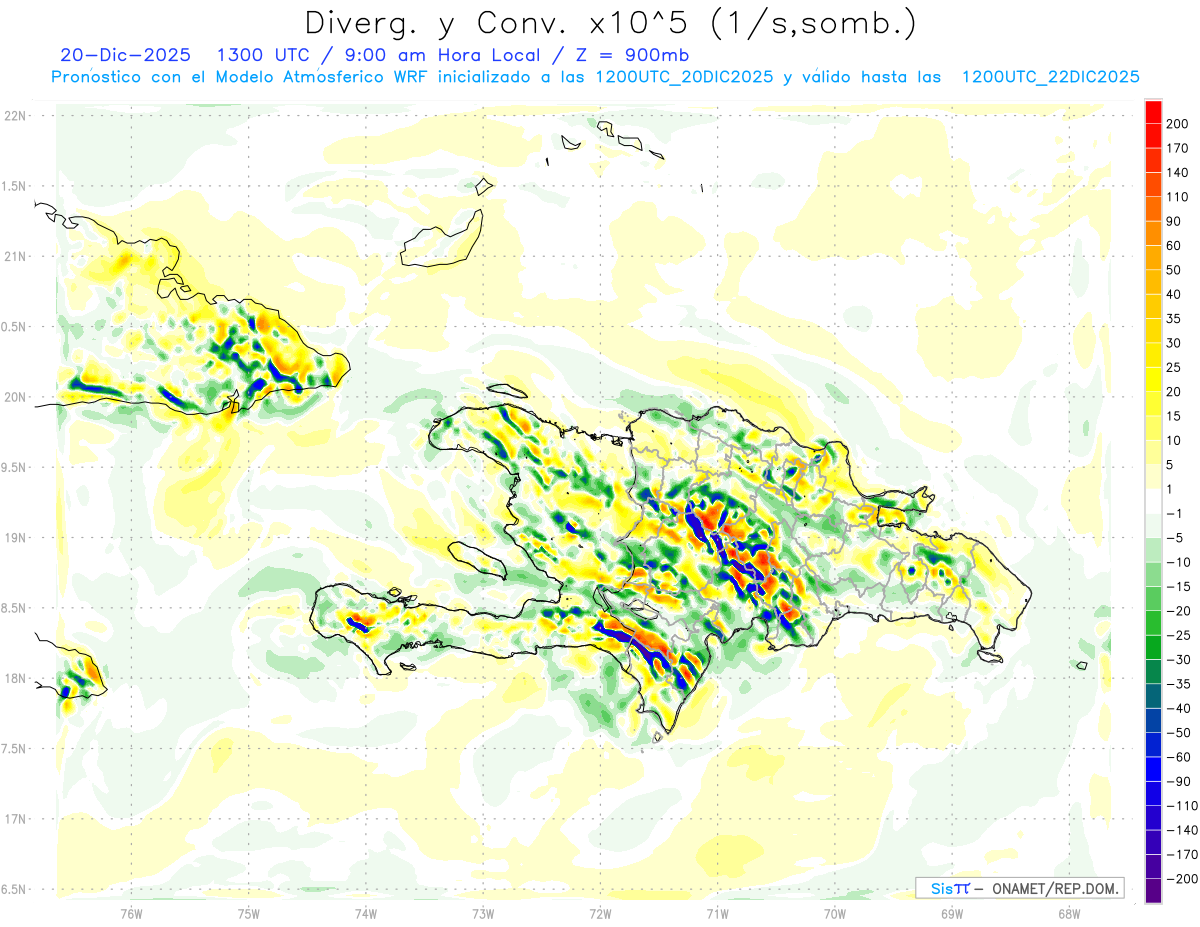The image size is (1200, 927).
Task: Select the date text '20-Dic-2025'
Action: pos(128,55)
